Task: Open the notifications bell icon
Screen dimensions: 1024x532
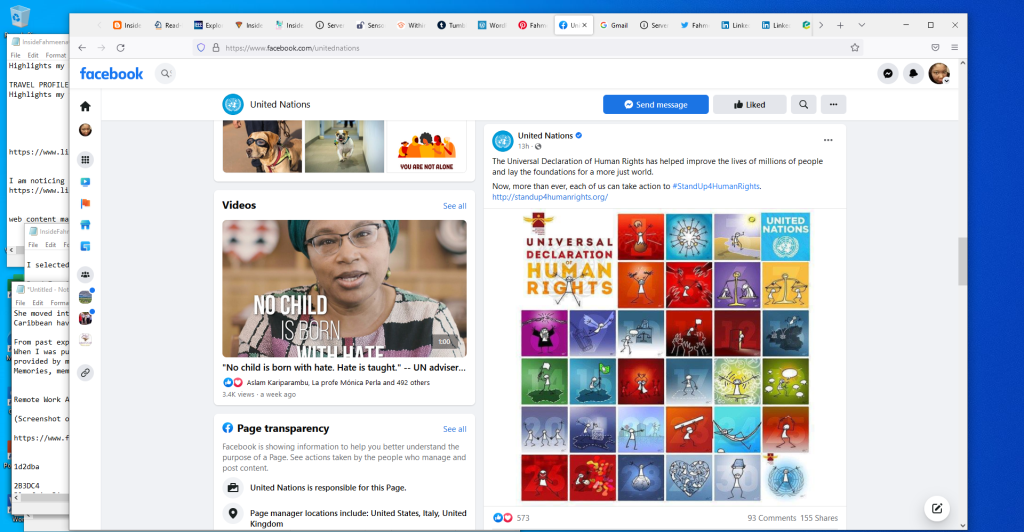Action: [x=913, y=74]
